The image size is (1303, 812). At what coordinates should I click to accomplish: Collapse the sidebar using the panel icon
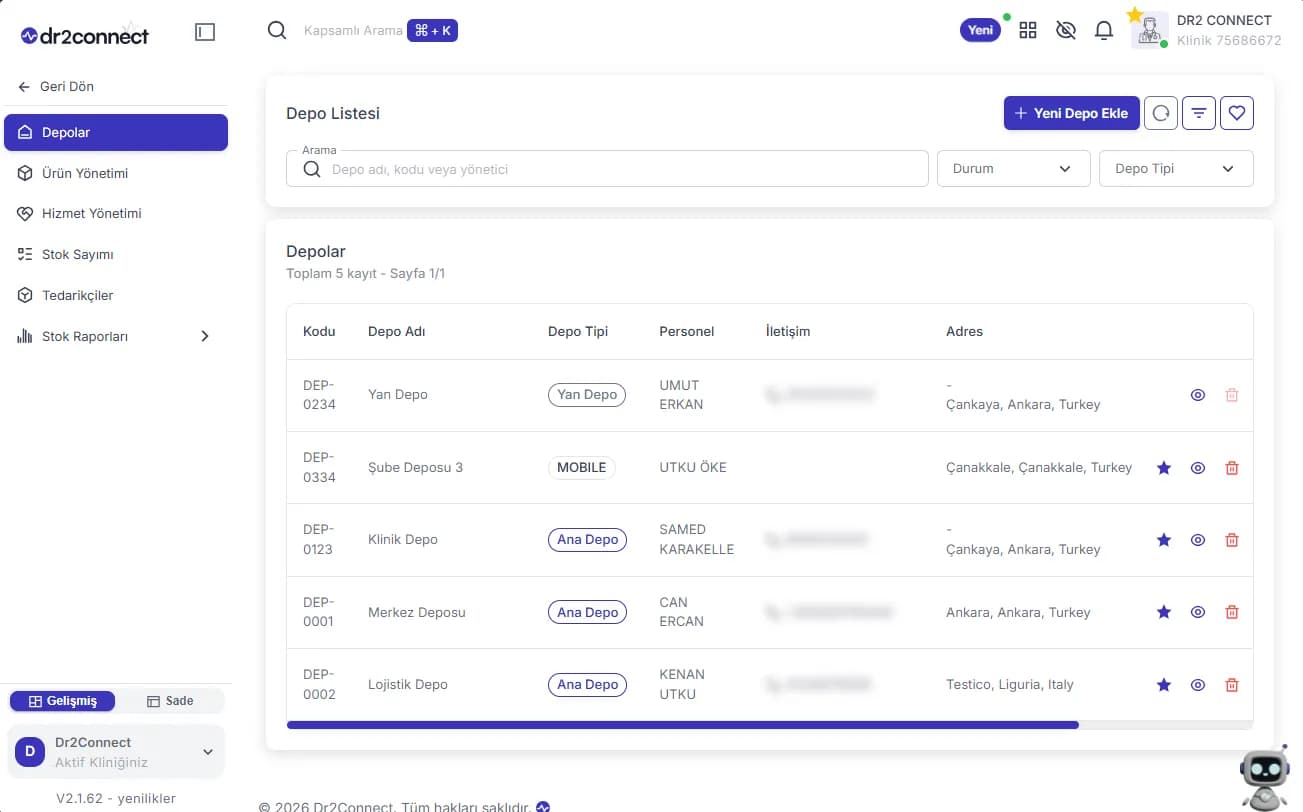205,32
